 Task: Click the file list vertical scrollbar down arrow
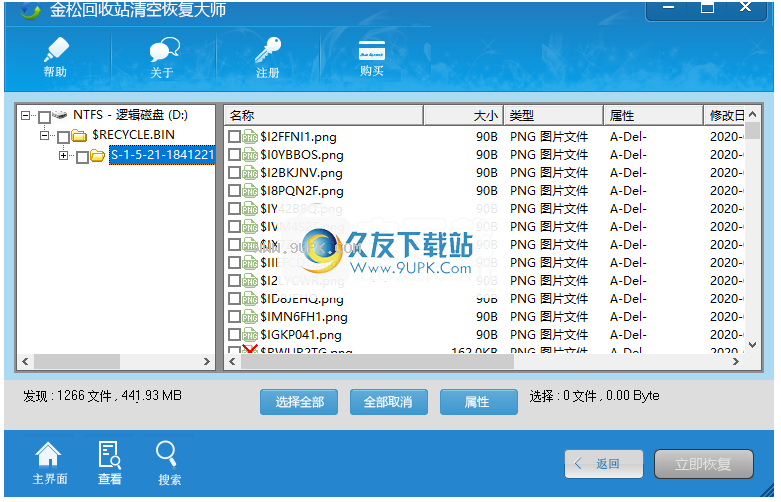753,345
